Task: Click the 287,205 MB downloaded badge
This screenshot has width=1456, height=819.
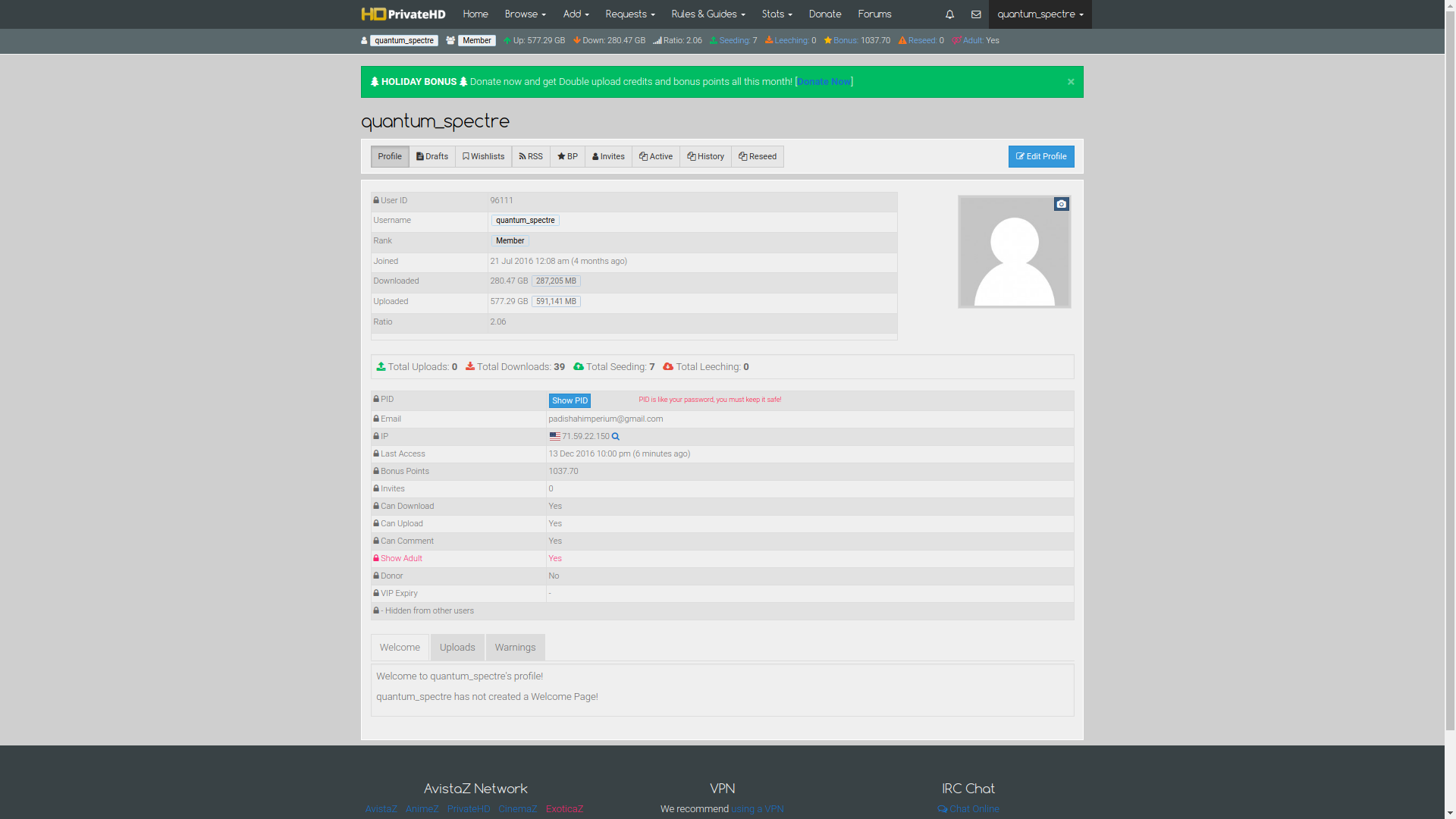Action: 556,281
